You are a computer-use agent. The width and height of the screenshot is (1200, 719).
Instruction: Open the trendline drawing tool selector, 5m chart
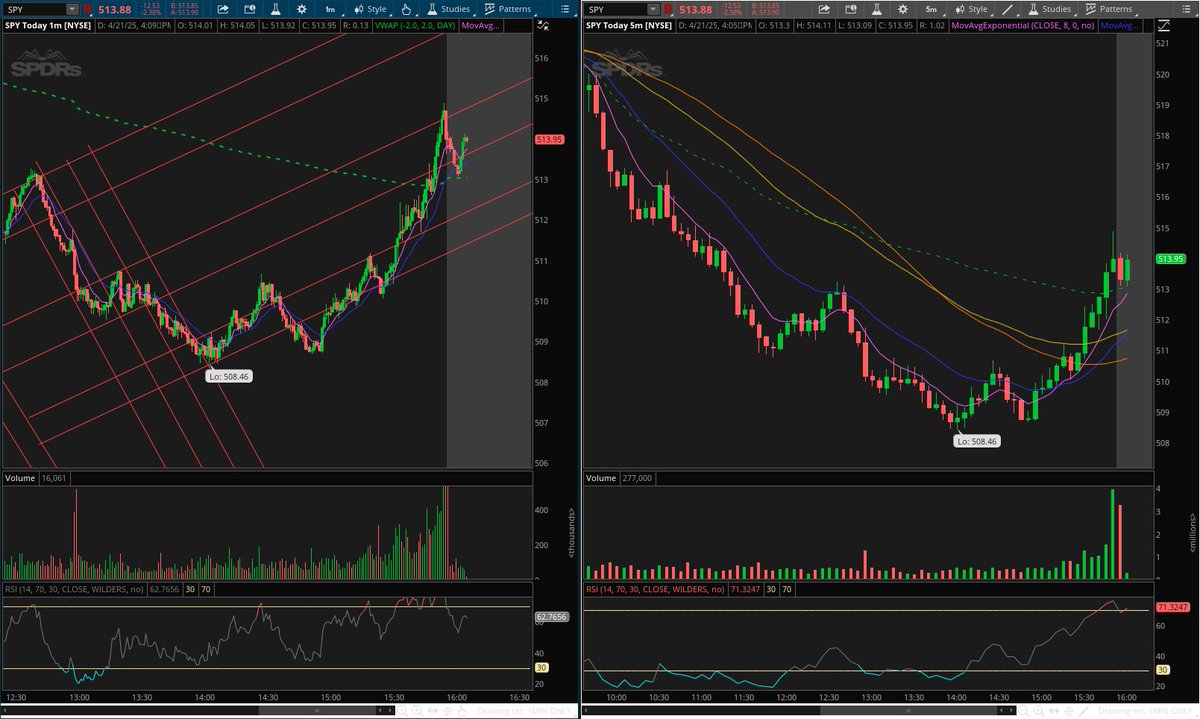(x=1008, y=9)
